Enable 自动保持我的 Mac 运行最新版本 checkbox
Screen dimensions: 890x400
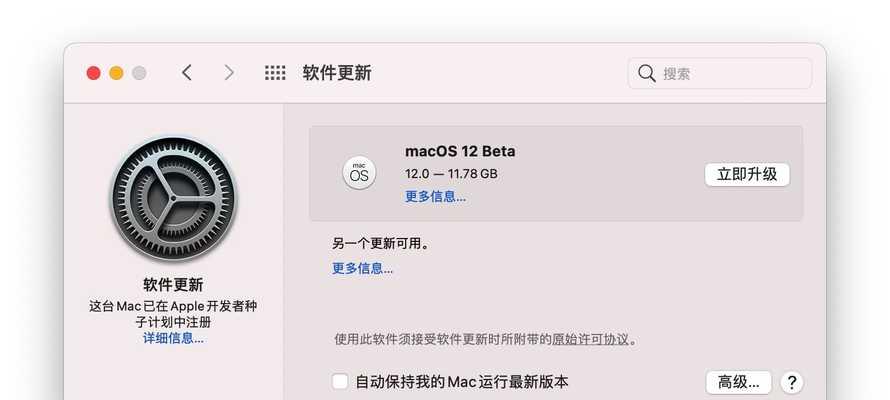[340, 382]
